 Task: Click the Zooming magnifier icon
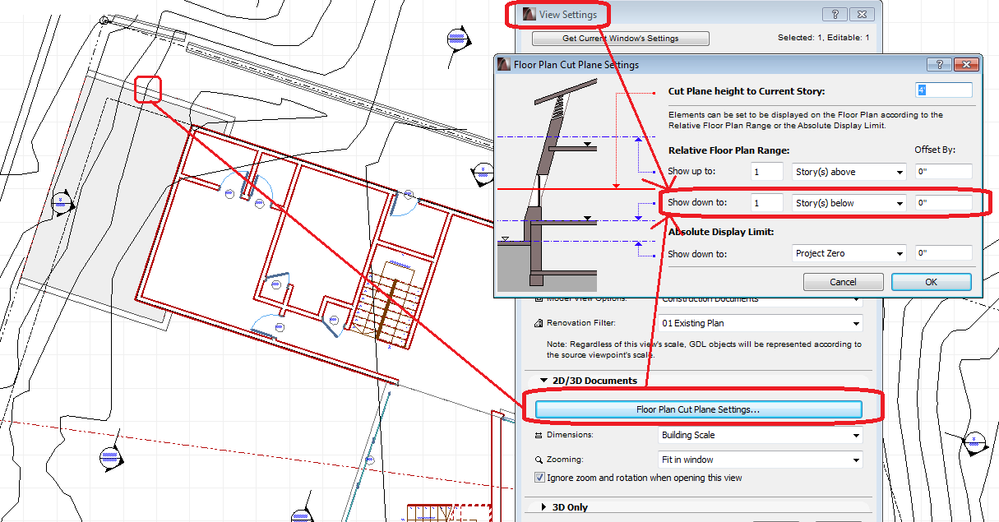[x=540, y=460]
